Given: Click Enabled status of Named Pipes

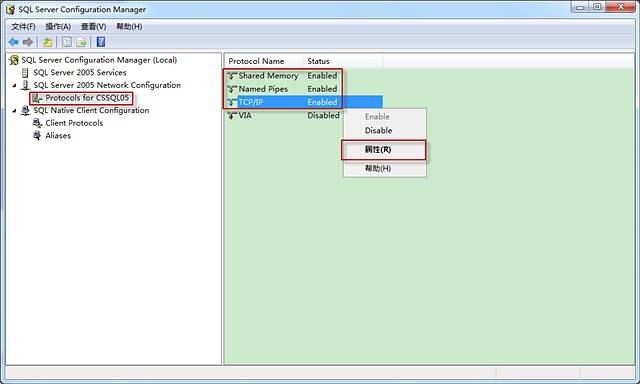Looking at the screenshot, I should pyautogui.click(x=322, y=89).
